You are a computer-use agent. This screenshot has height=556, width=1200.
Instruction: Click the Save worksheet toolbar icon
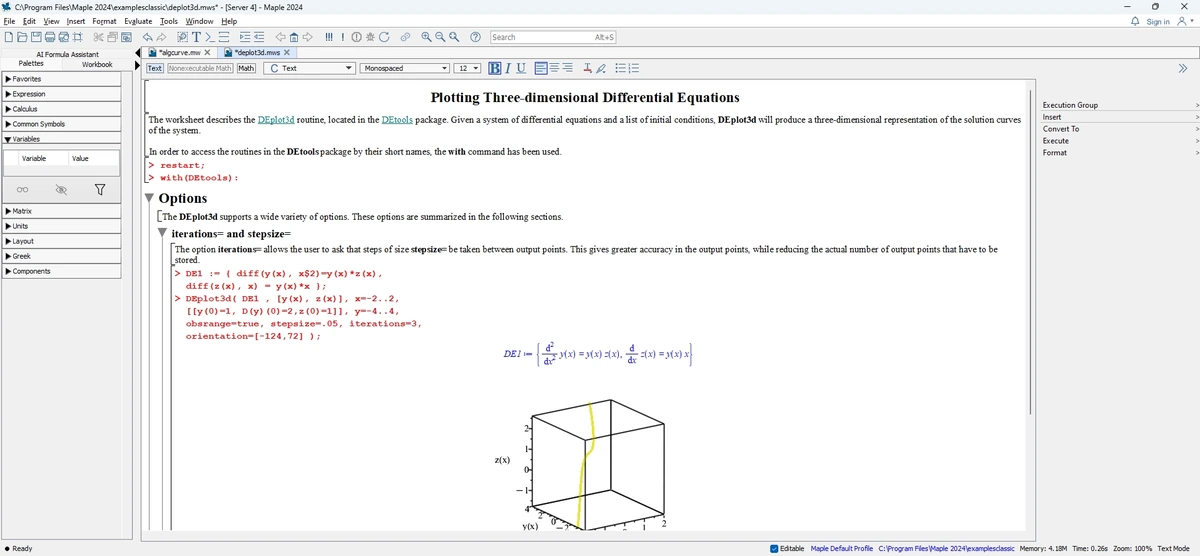click(x=36, y=37)
